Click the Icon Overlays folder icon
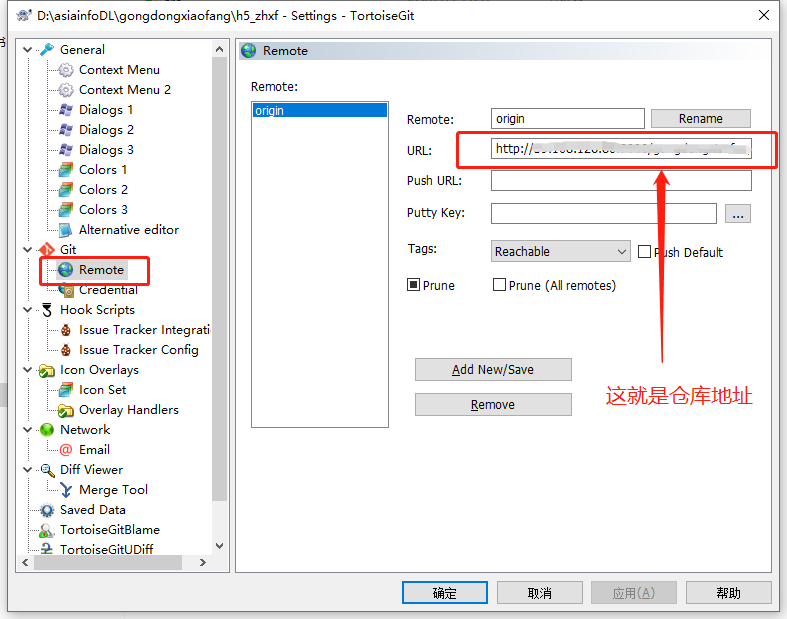Image resolution: width=787 pixels, height=619 pixels. pos(47,370)
